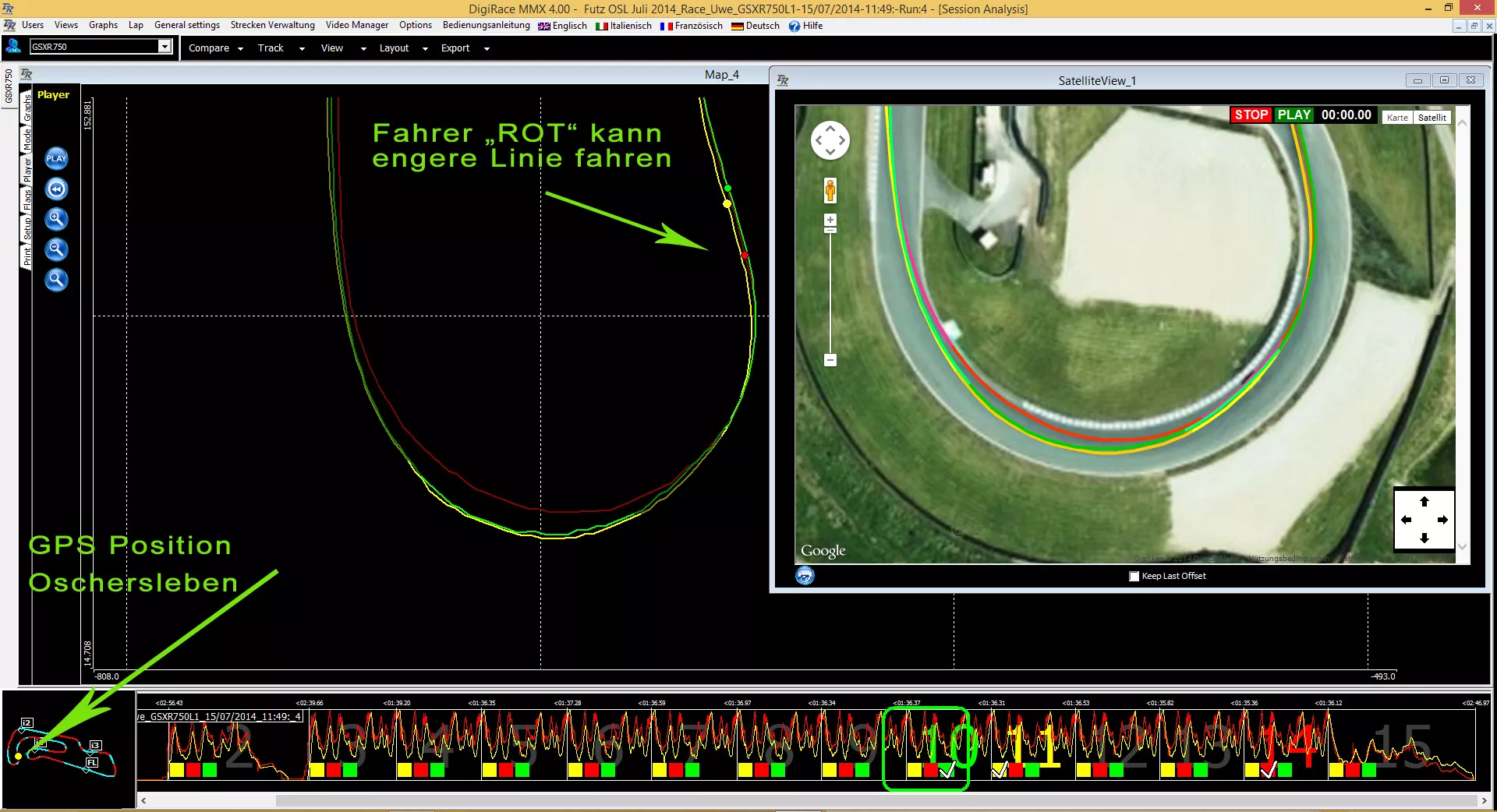Open the Video Manager menu
The width and height of the screenshot is (1497, 812).
click(356, 25)
